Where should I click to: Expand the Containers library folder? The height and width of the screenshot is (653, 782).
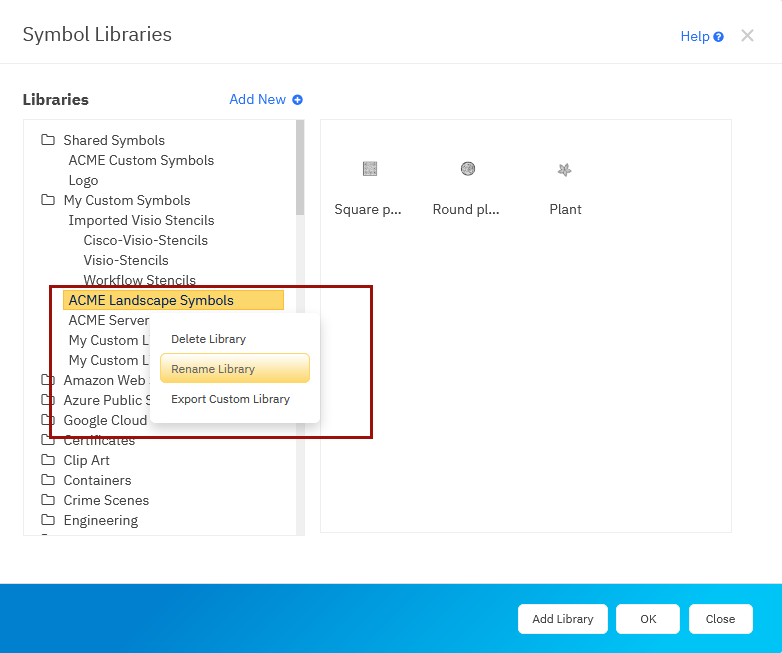click(48, 480)
